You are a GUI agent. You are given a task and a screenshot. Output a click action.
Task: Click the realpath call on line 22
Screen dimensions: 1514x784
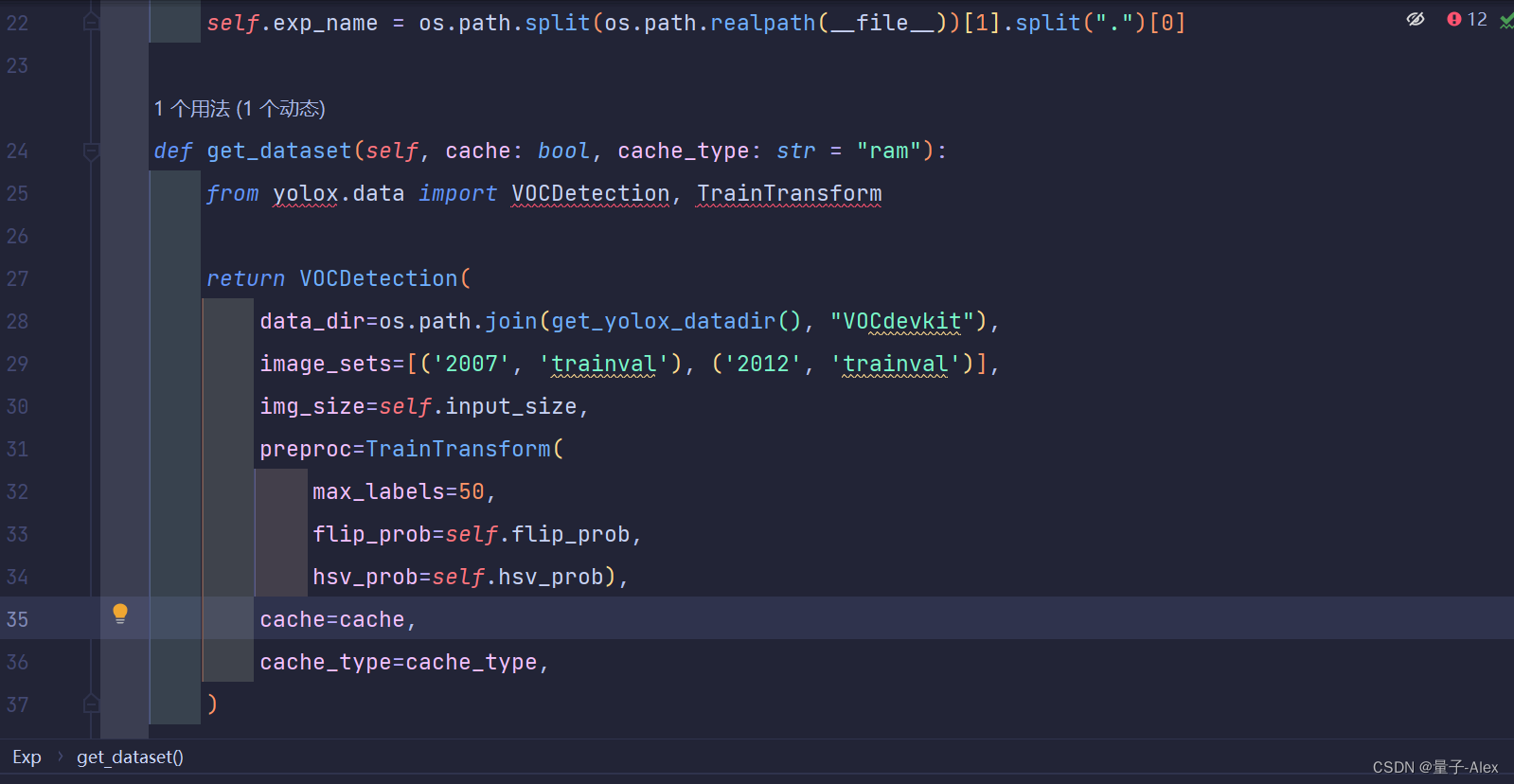[x=763, y=23]
